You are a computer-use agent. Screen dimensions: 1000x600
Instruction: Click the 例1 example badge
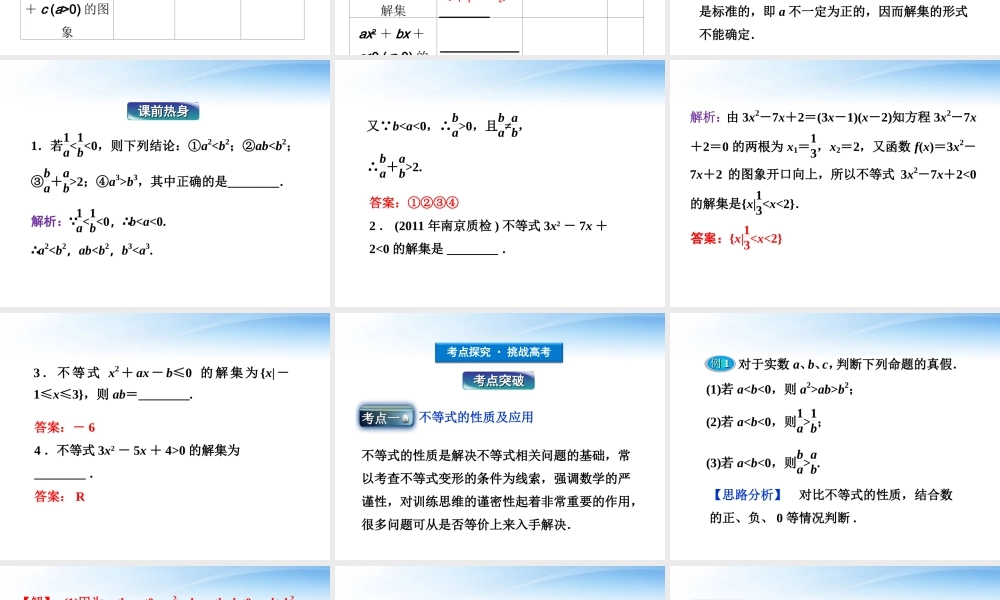[x=719, y=363]
